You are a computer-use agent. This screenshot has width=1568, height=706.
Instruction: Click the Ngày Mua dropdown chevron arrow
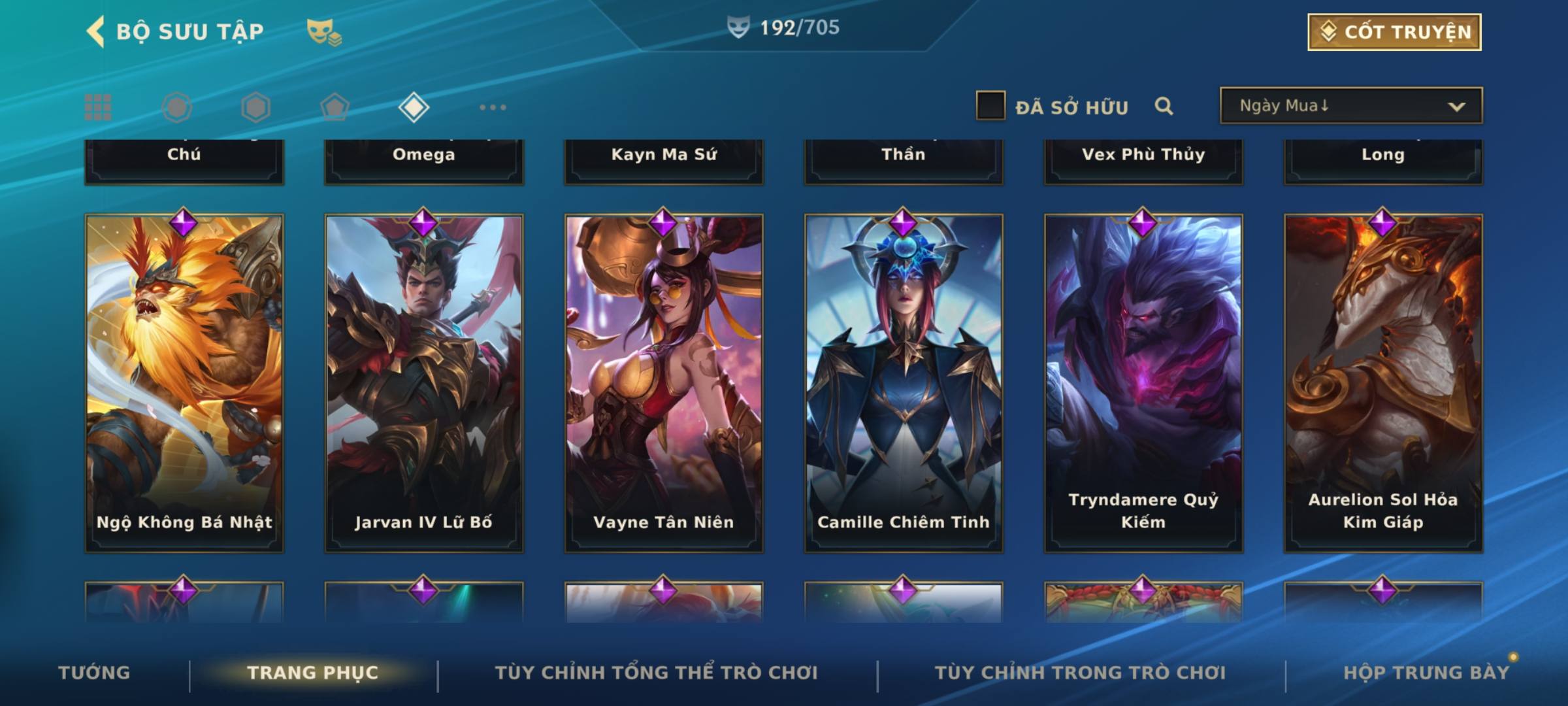click(1456, 107)
